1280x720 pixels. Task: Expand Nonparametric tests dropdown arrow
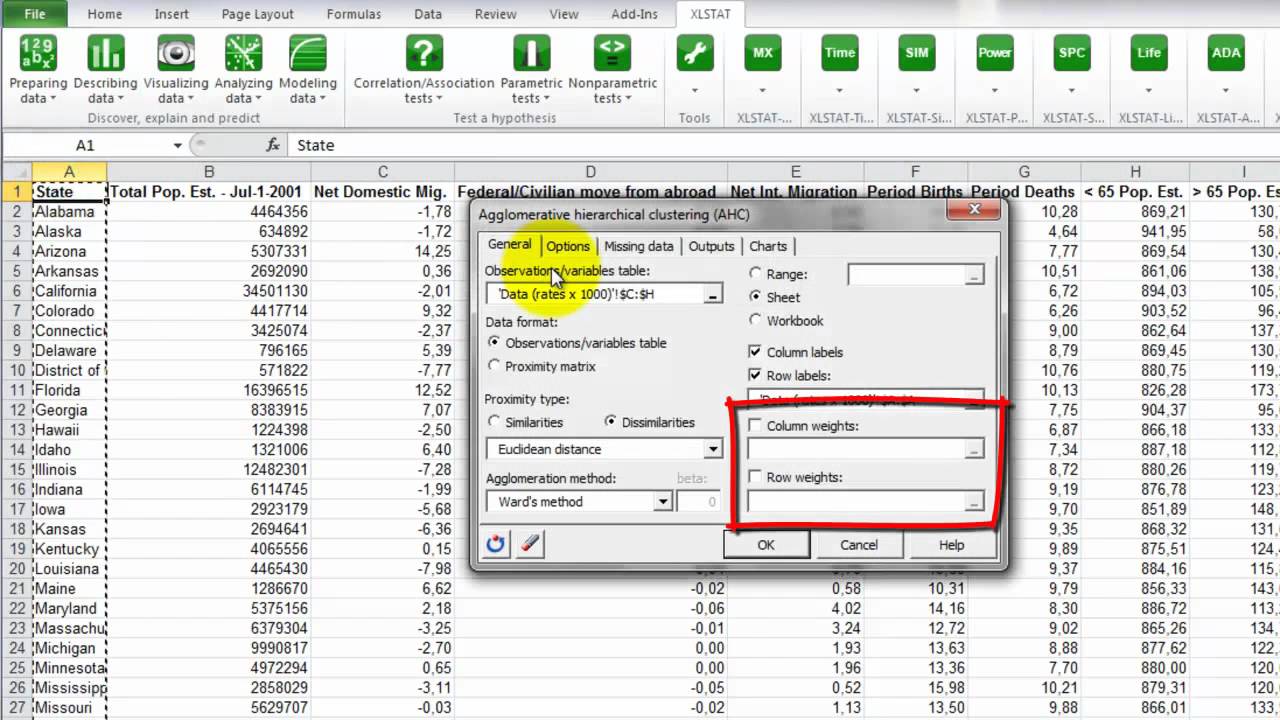627,99
